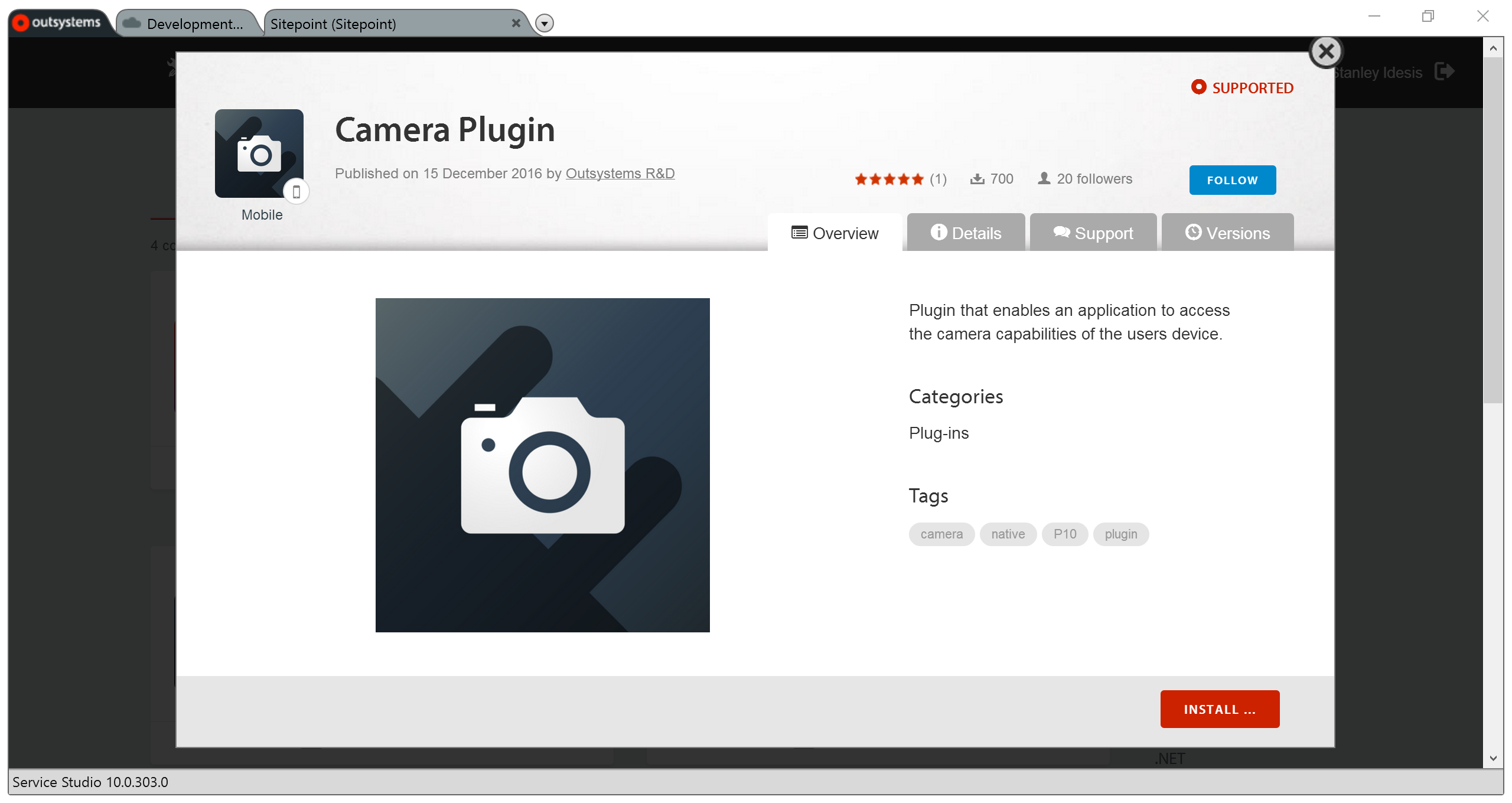This screenshot has height=803, width=1512.
Task: Switch to the Overview tab
Action: [x=835, y=233]
